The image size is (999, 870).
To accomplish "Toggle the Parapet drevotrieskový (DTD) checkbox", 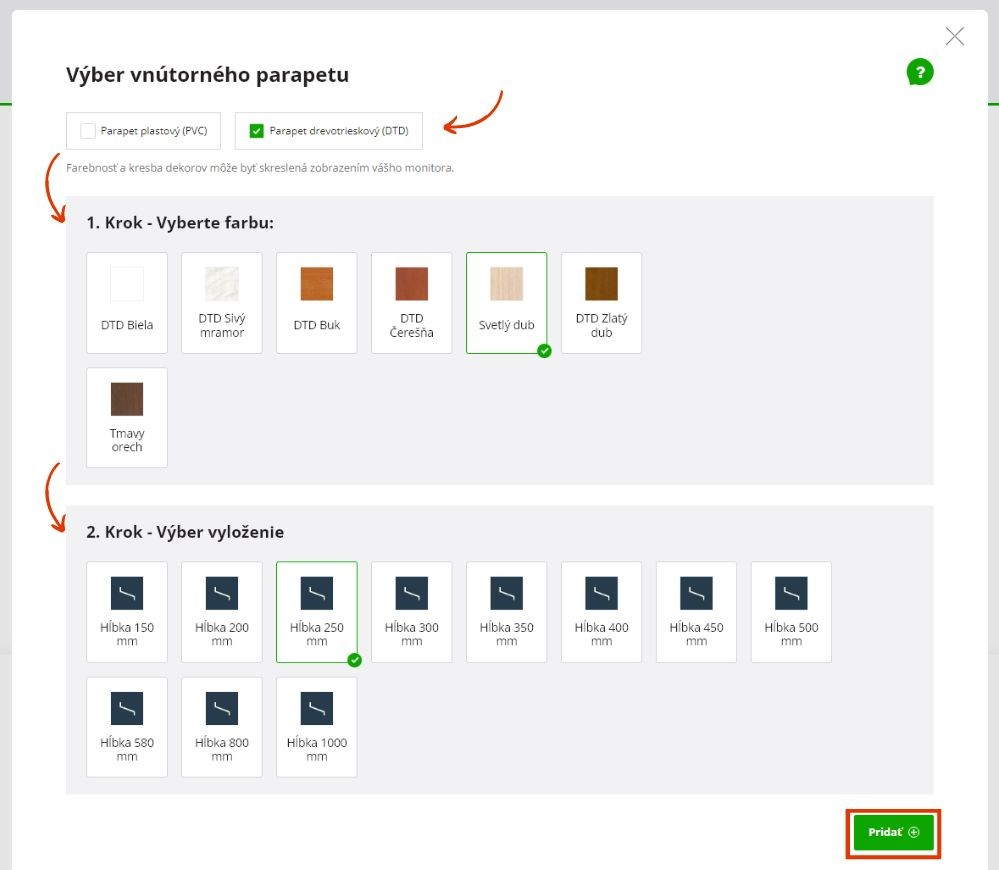I will click(257, 131).
